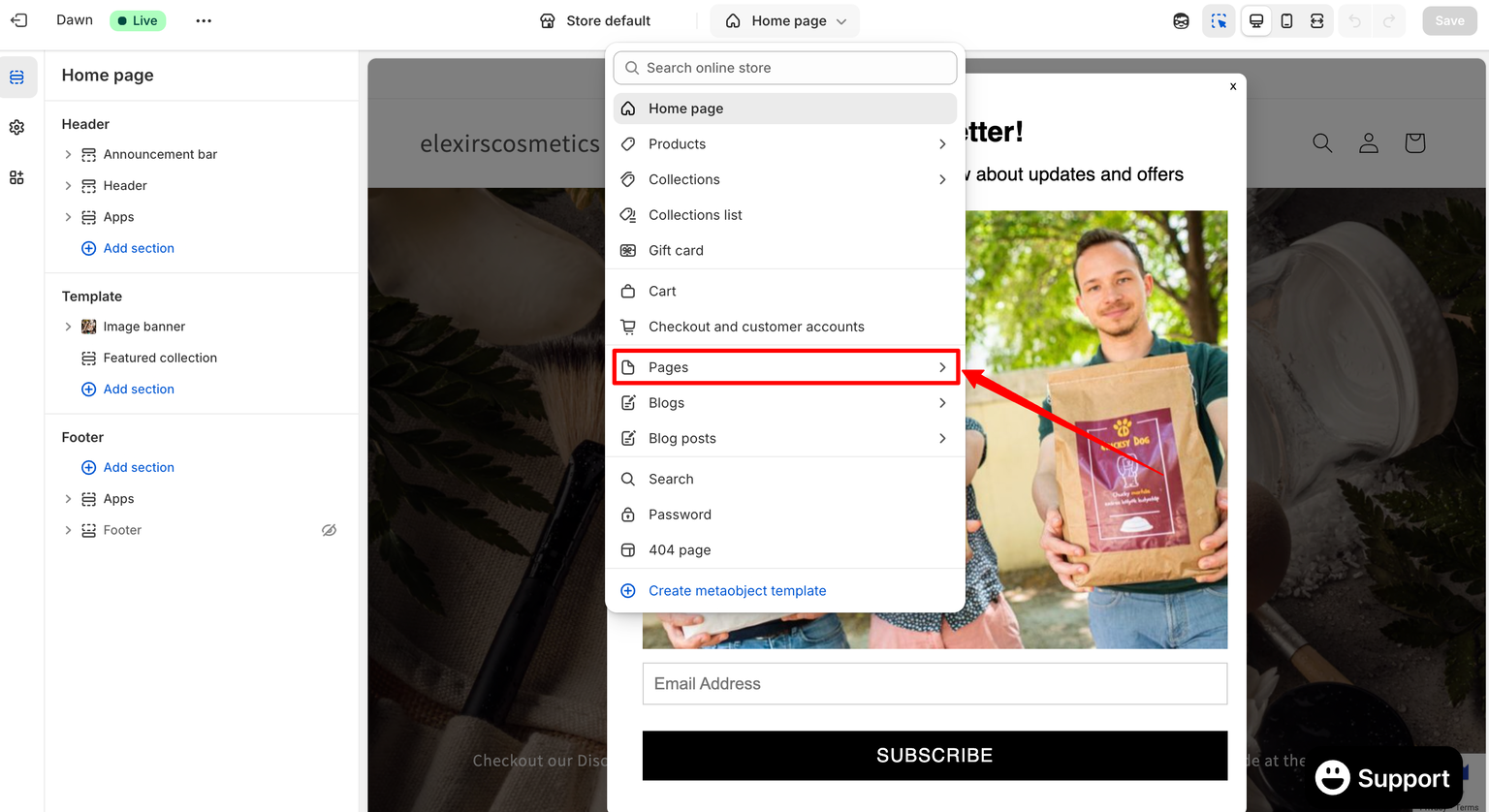Close the newsletter popup with x
The height and width of the screenshot is (812, 1489).
(1233, 86)
